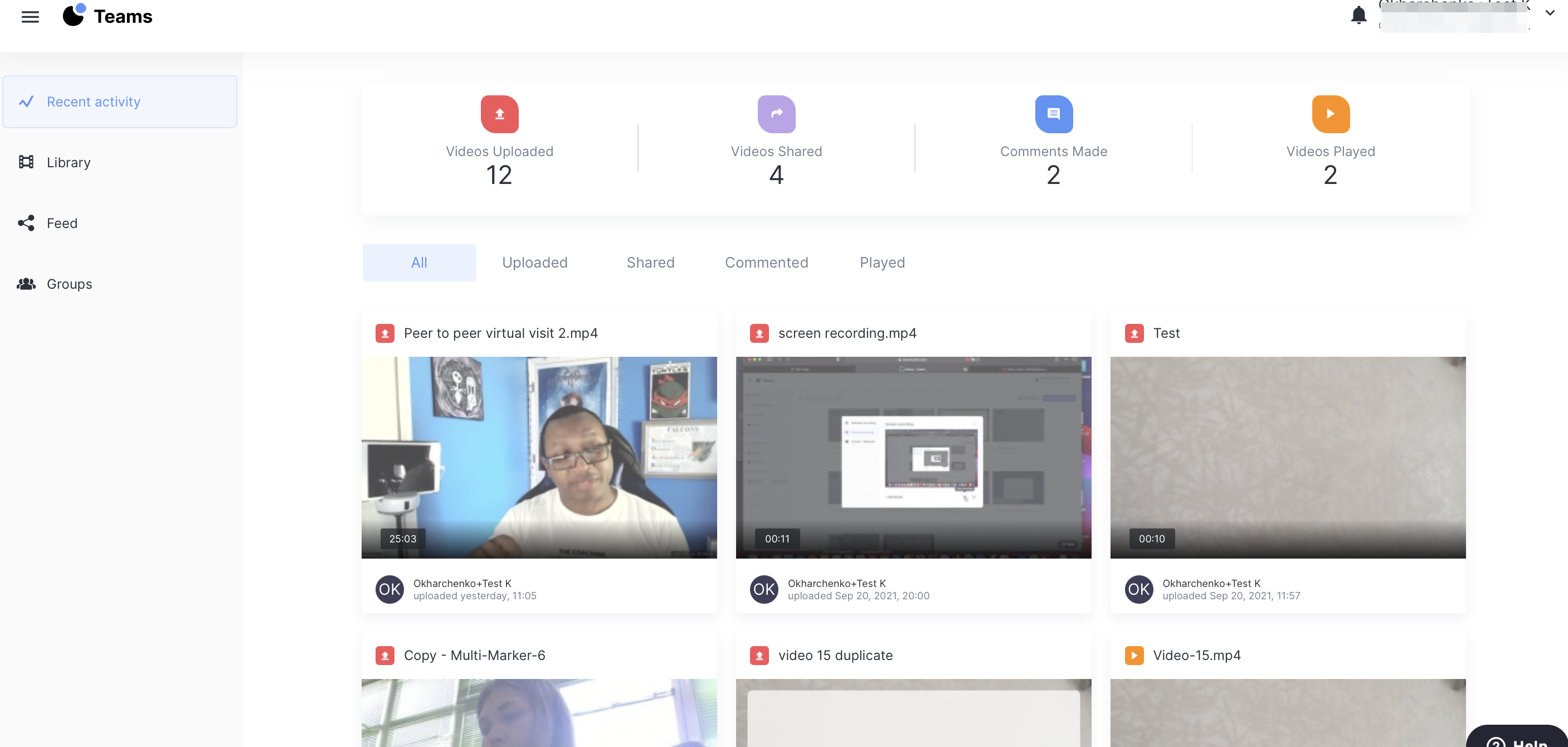Select the Played tab
This screenshot has width=1568, height=747.
pyautogui.click(x=882, y=263)
